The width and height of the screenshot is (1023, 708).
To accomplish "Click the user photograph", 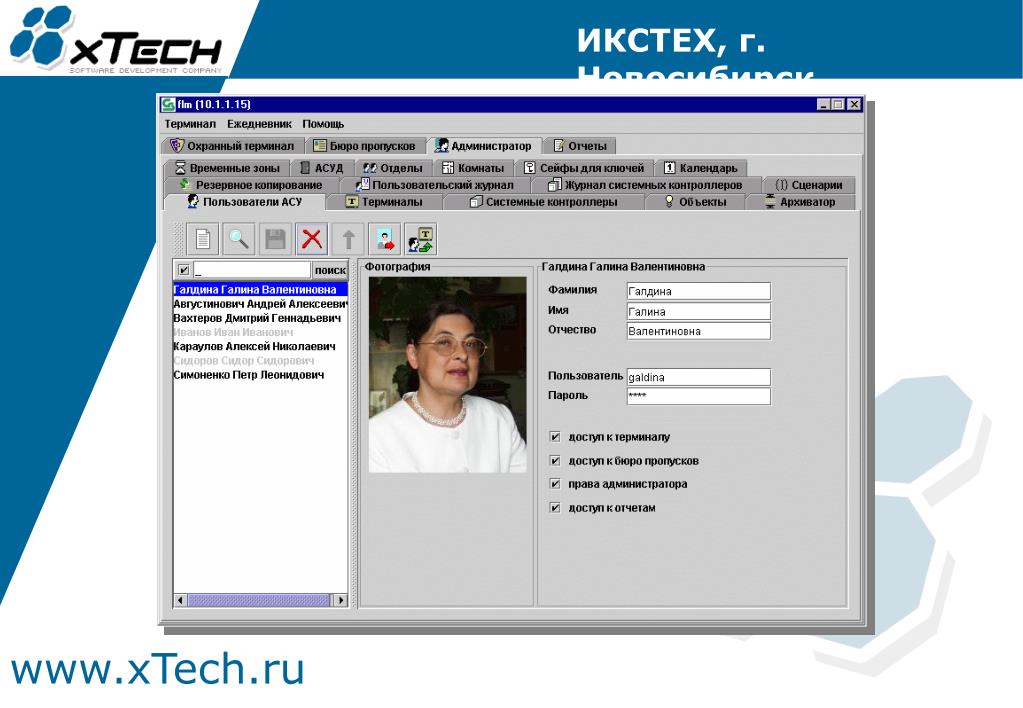I will pos(448,375).
